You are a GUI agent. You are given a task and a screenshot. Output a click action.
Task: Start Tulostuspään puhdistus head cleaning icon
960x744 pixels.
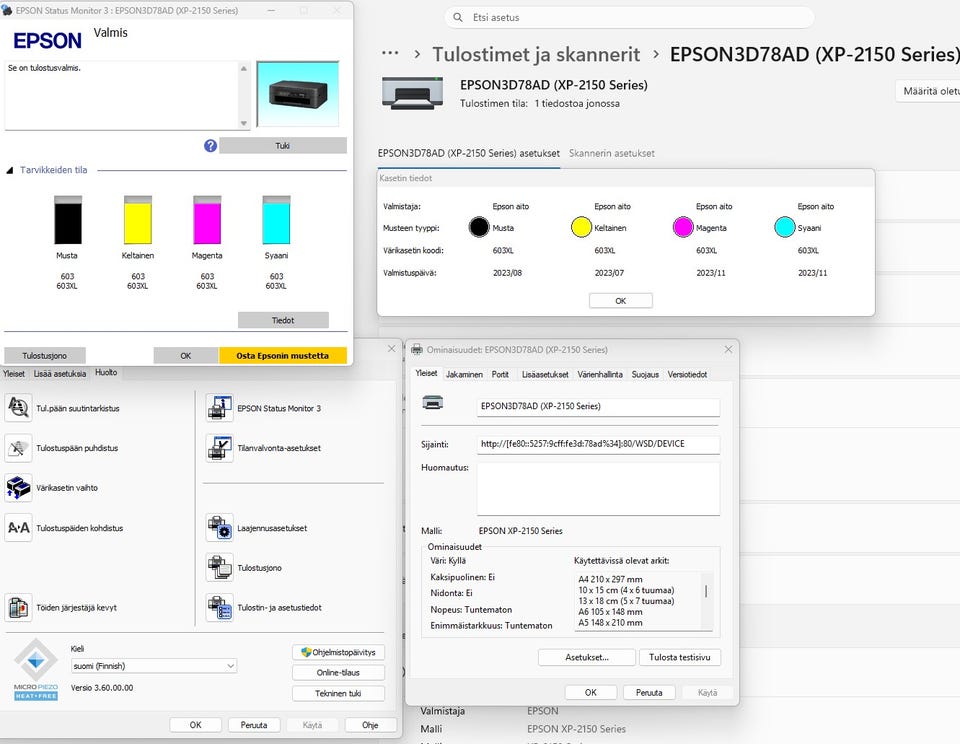[x=18, y=448]
